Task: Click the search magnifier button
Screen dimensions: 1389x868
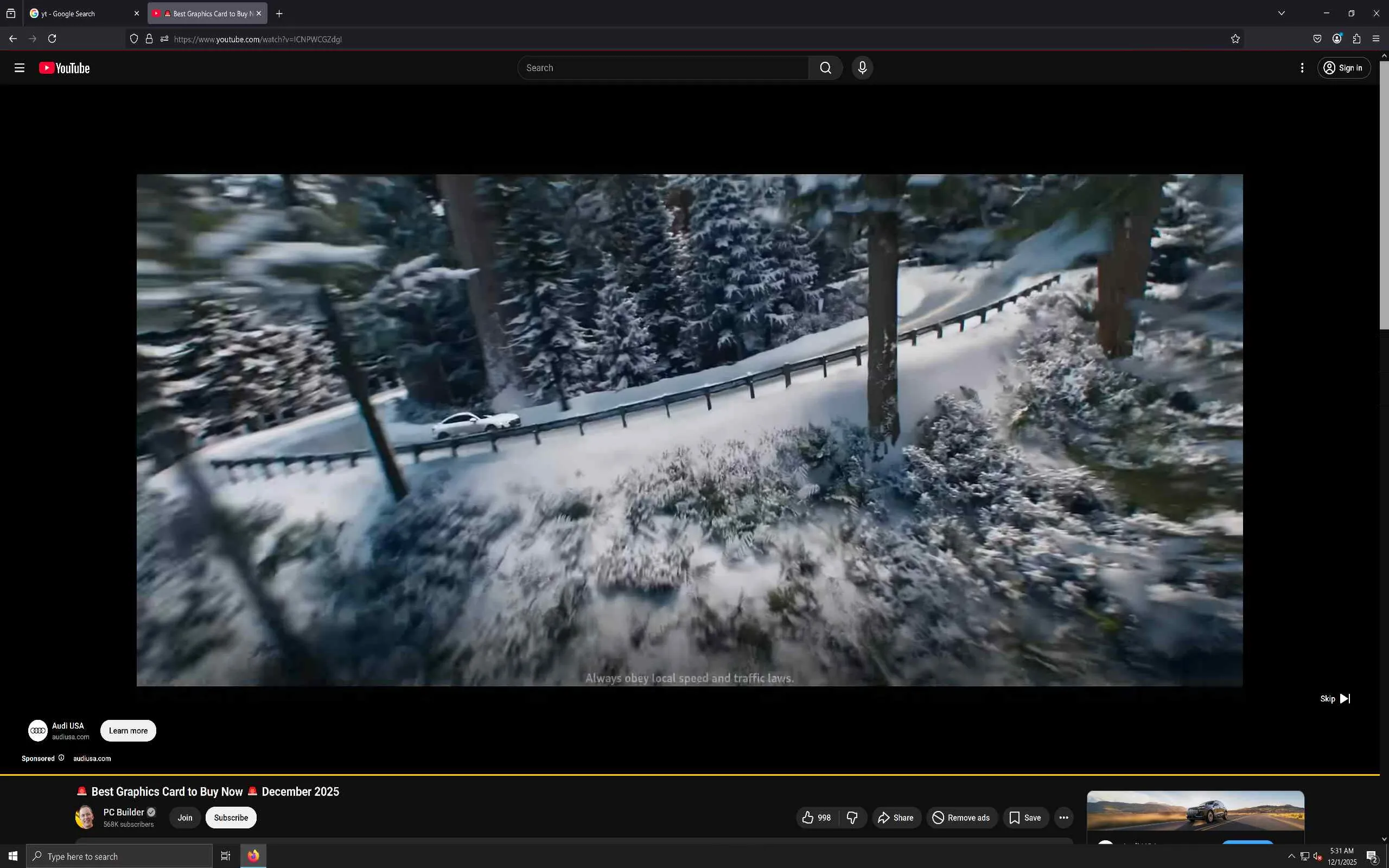Action: 825,68
